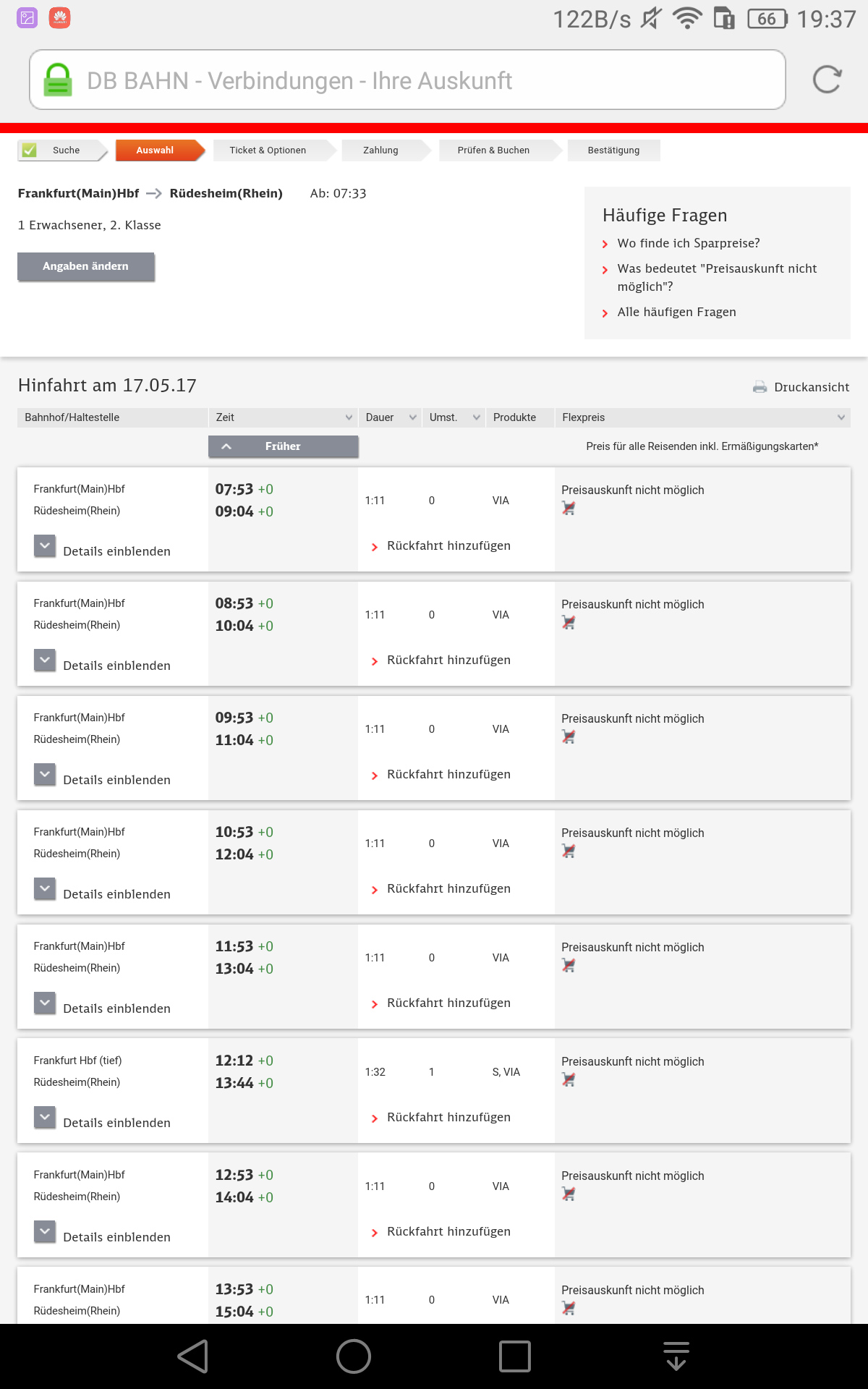
Task: Tap the notification drawer pull-down icon
Action: pos(676,1356)
